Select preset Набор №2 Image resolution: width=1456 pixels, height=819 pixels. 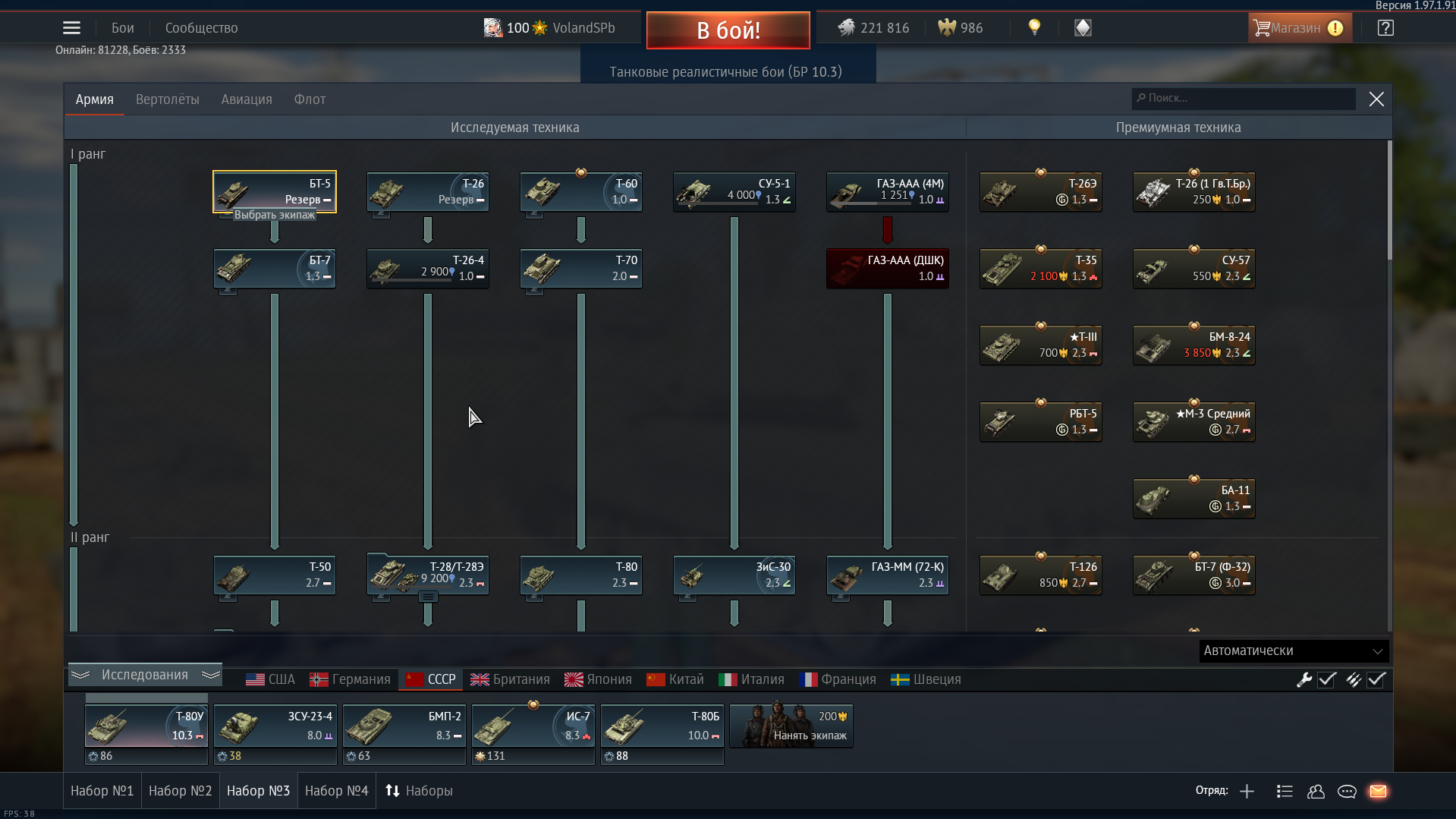coord(181,792)
